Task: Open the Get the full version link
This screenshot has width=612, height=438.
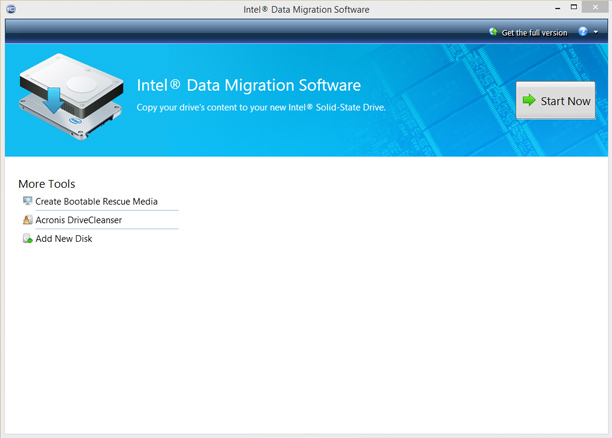Action: tap(534, 33)
